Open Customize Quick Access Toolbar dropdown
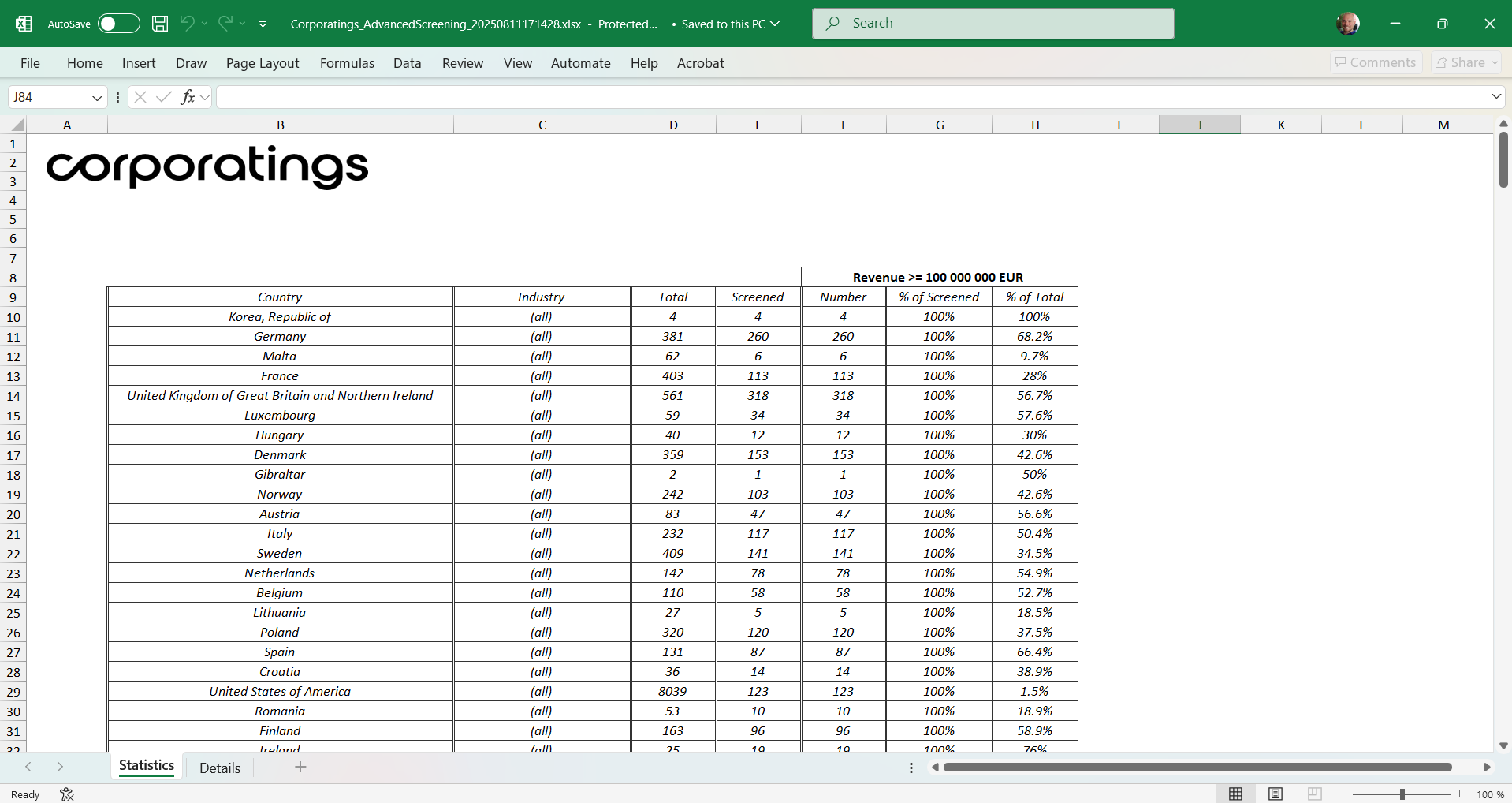The height and width of the screenshot is (803, 1512). [263, 24]
